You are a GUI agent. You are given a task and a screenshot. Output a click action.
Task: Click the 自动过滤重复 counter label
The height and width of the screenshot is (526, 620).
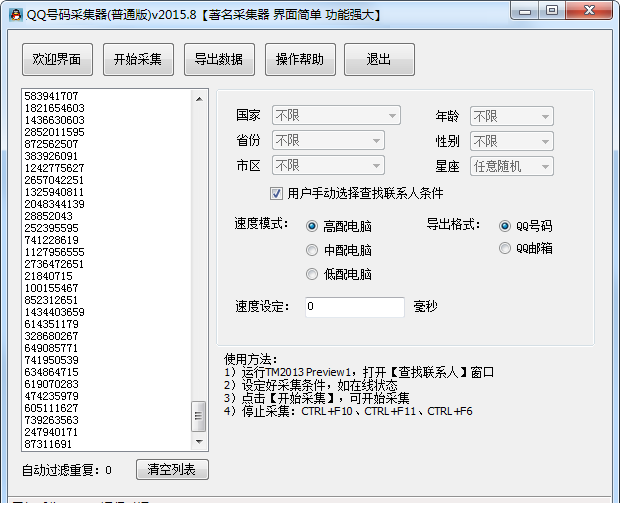click(67, 470)
